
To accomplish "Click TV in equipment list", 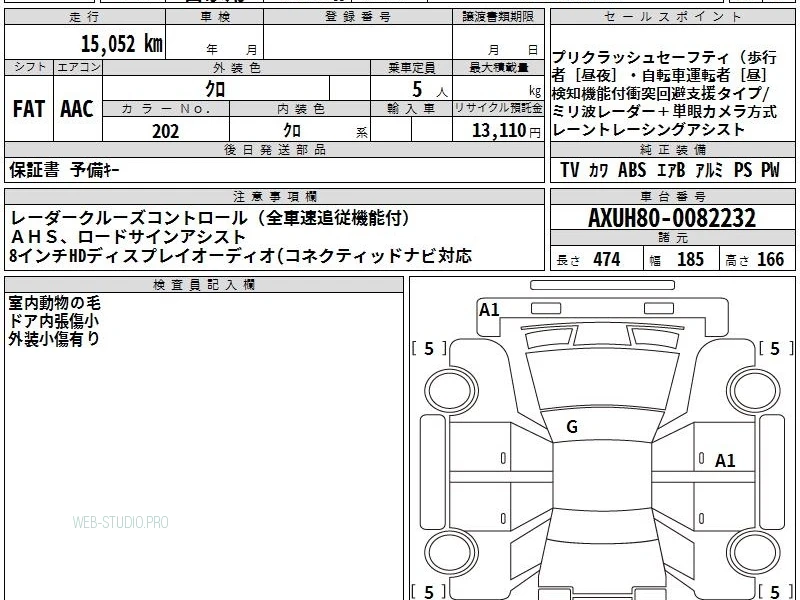I will [569, 170].
